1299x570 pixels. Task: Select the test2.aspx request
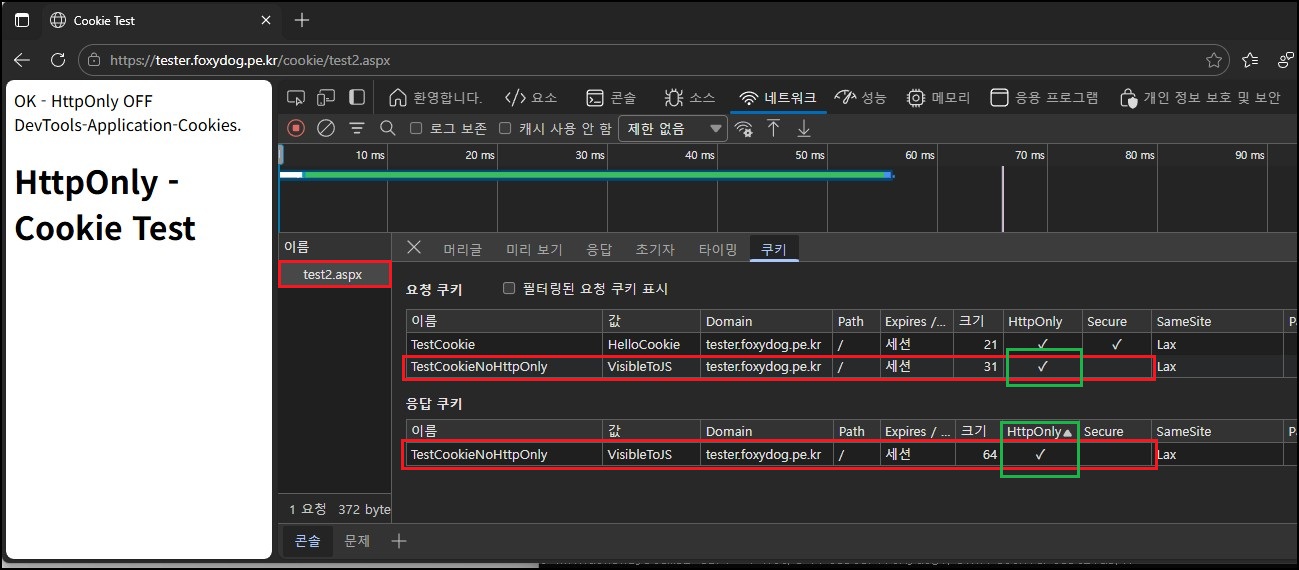pos(334,274)
